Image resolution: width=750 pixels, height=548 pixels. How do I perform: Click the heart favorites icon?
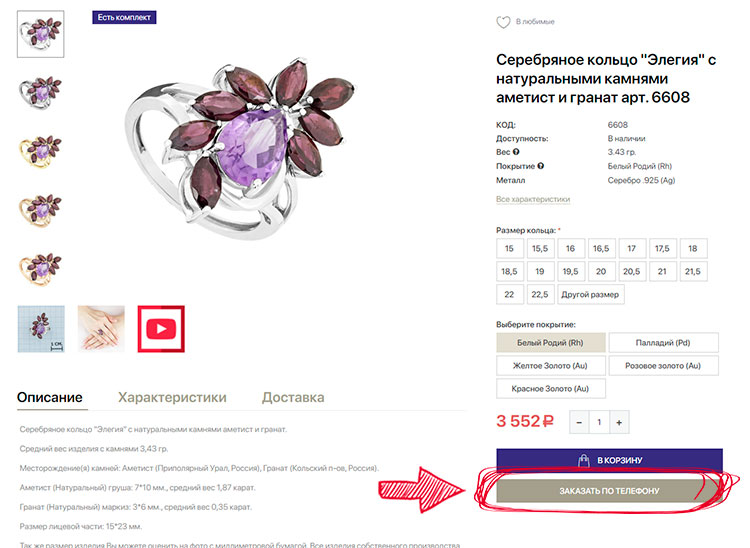click(x=504, y=22)
